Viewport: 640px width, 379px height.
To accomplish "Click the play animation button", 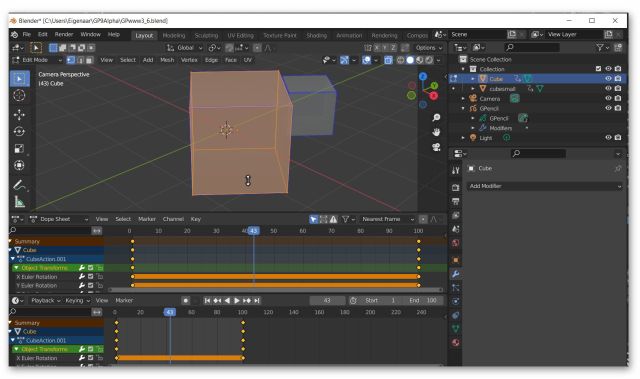I will (237, 301).
